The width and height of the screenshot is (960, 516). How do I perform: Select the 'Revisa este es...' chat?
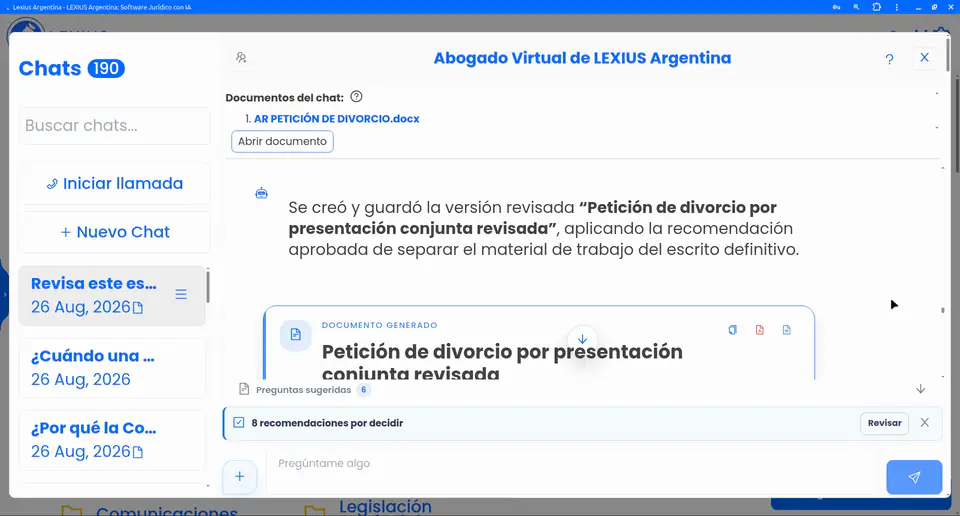111,295
